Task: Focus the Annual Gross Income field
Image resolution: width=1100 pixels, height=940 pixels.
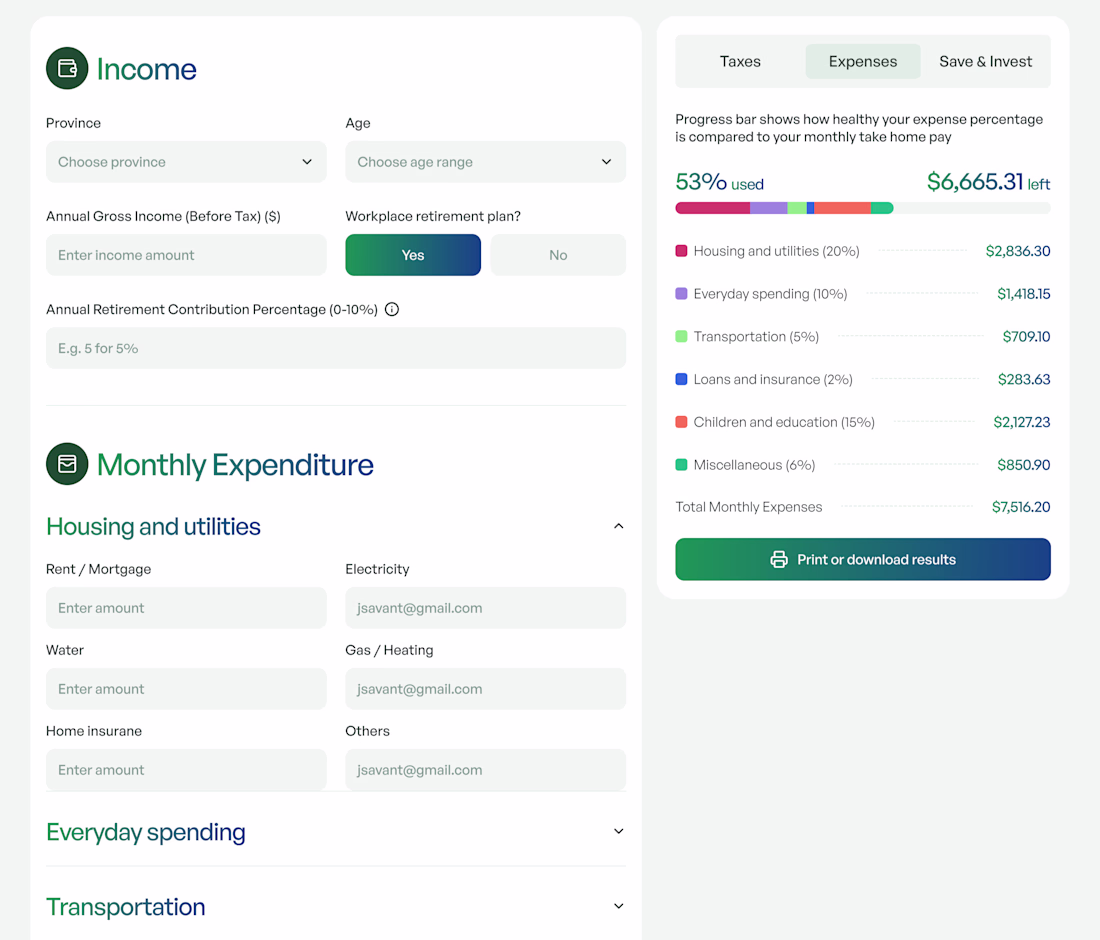Action: [187, 255]
